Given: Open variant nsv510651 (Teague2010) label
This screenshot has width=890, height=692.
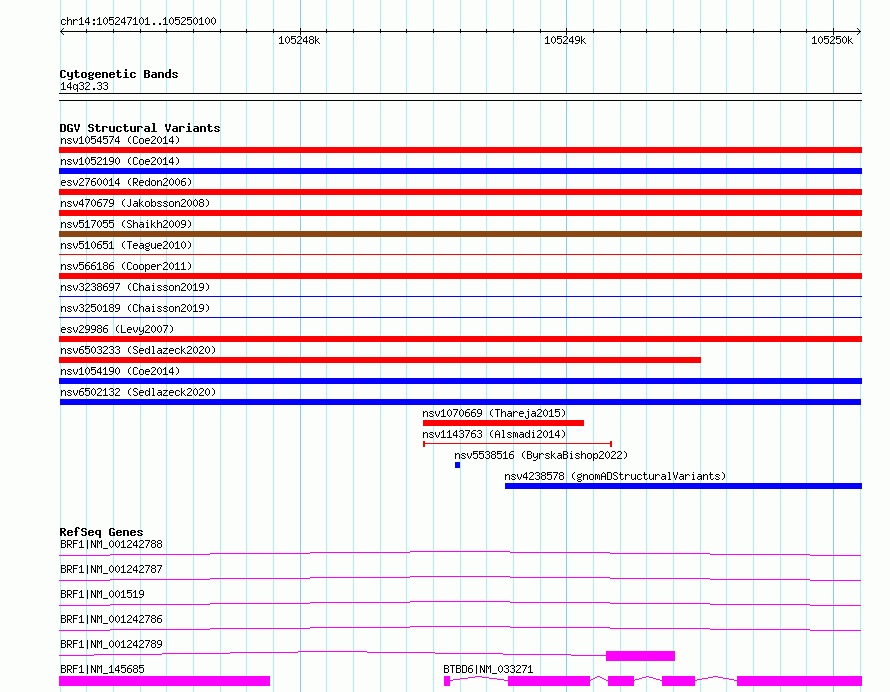Looking at the screenshot, I should (x=126, y=245).
